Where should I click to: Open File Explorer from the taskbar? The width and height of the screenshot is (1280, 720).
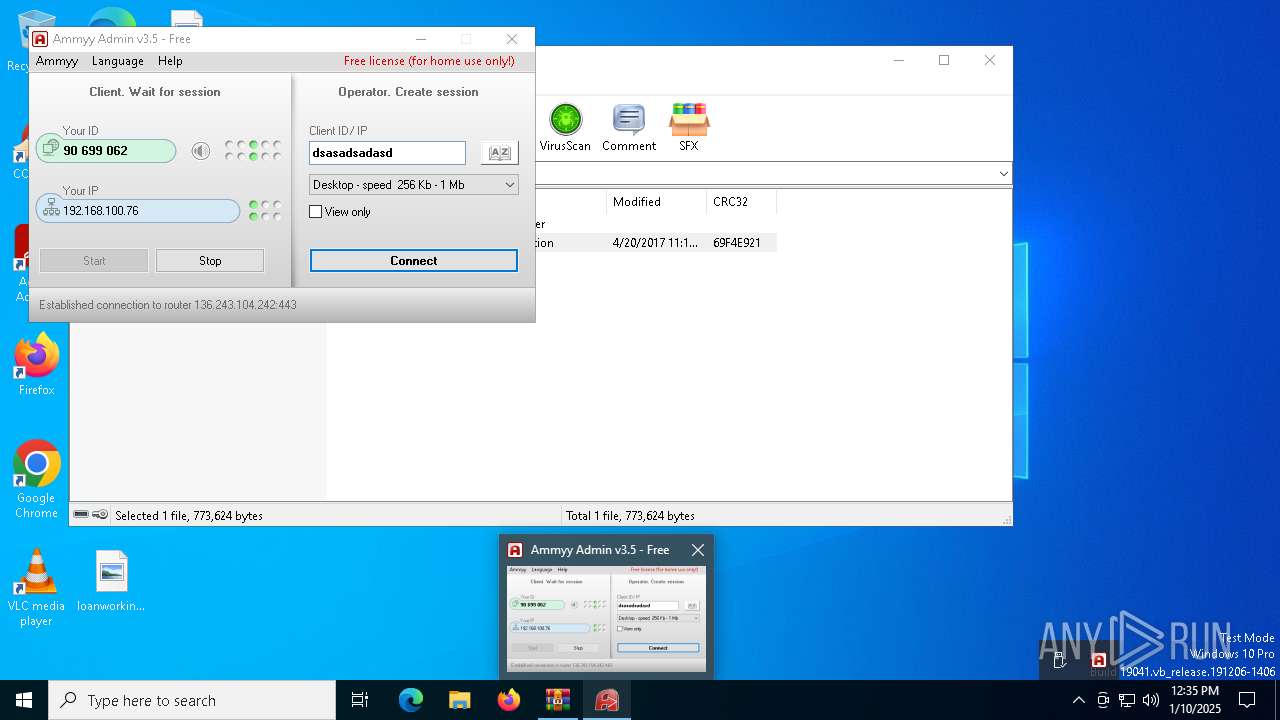(x=459, y=700)
